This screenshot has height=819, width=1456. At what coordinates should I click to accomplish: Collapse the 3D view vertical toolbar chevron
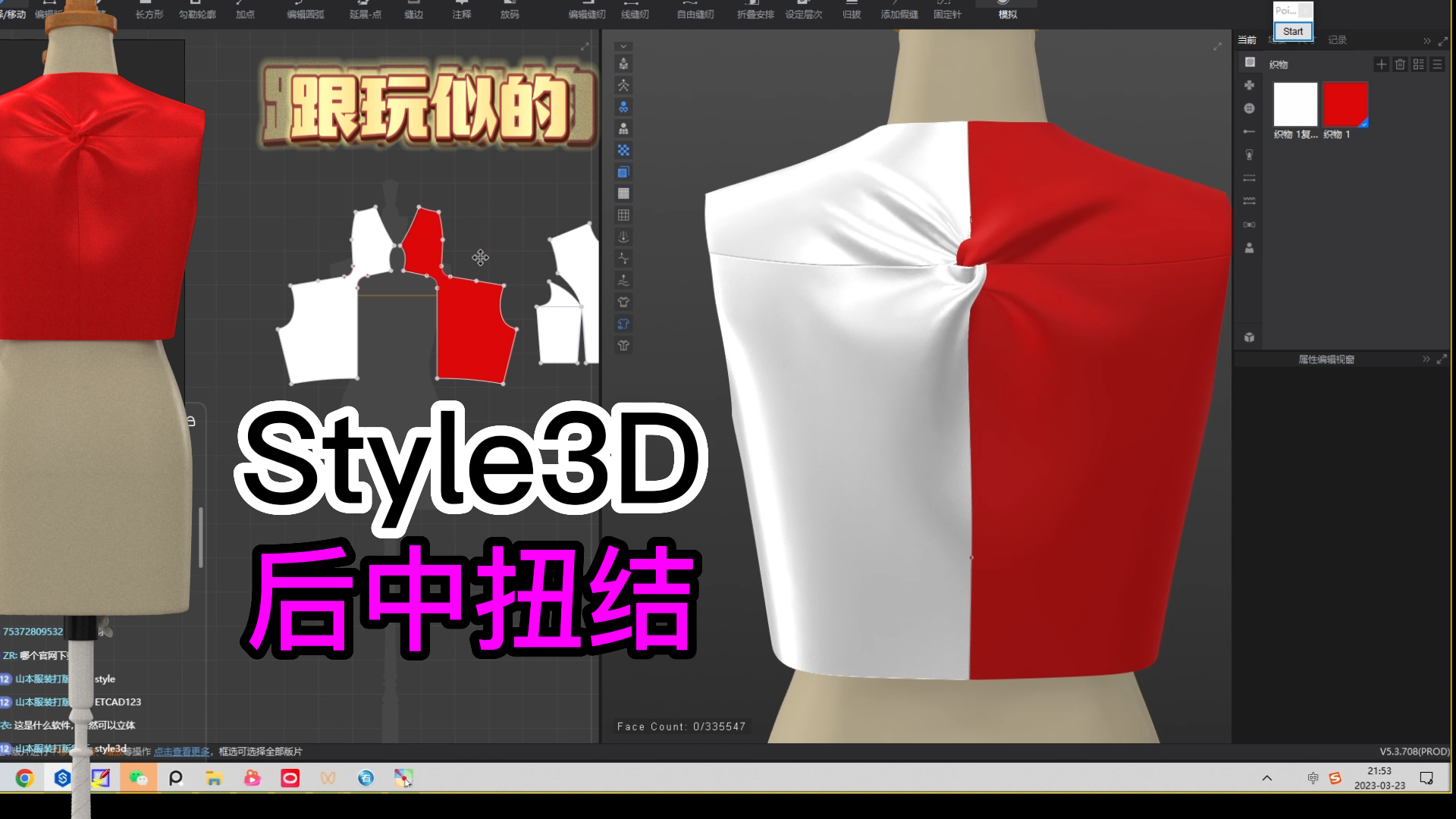tap(623, 46)
